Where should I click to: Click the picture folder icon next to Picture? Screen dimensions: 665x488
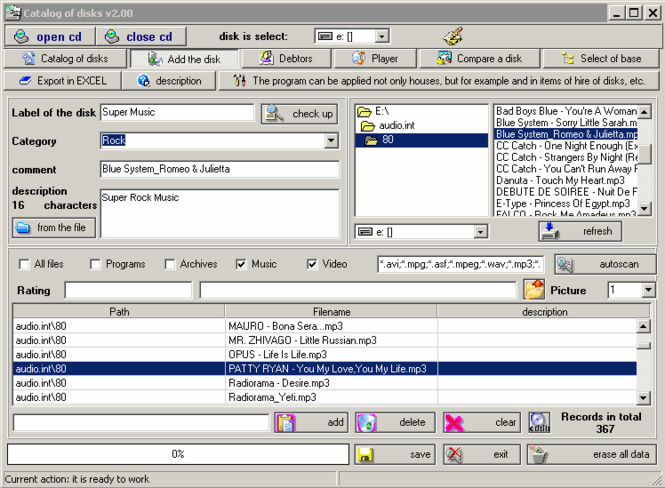534,290
